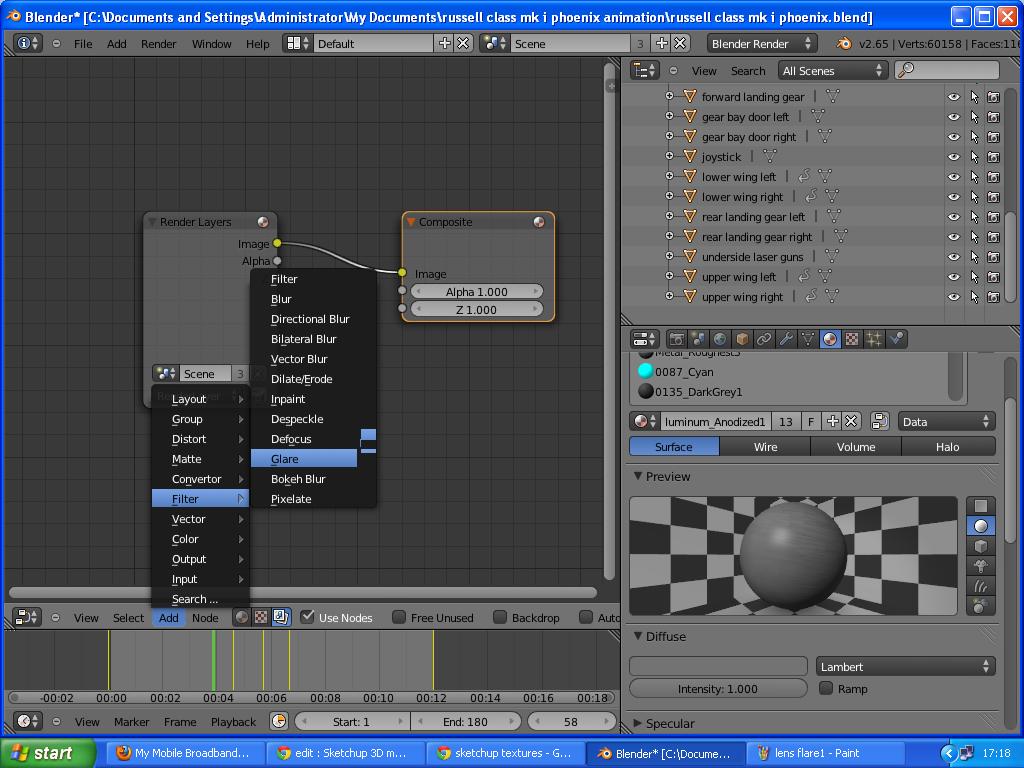Switch material preview to monkey shape
1024x768 pixels.
tap(981, 566)
